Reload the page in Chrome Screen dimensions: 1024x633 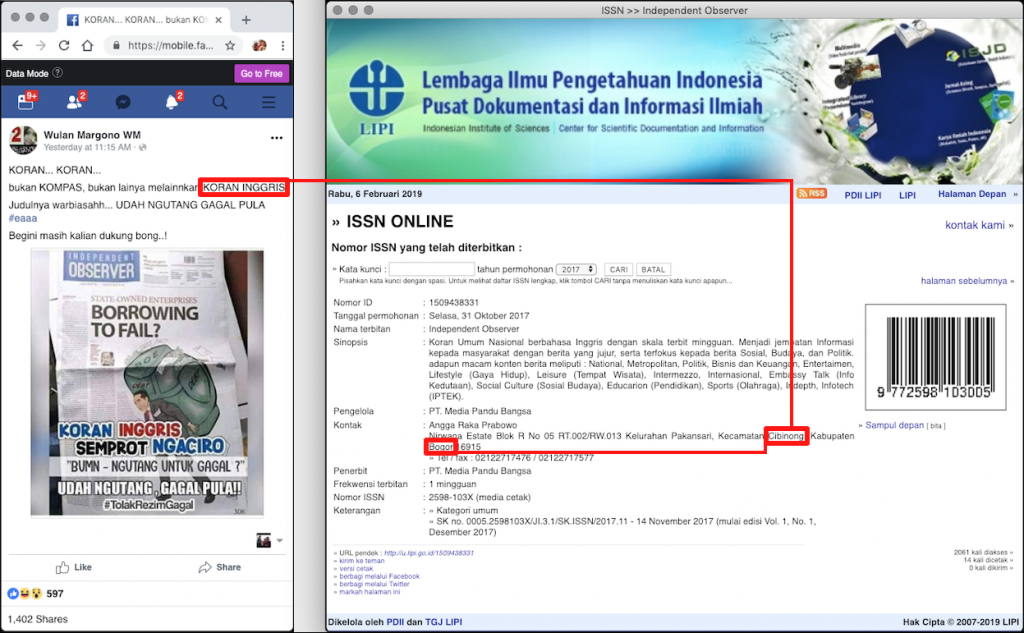pos(64,46)
